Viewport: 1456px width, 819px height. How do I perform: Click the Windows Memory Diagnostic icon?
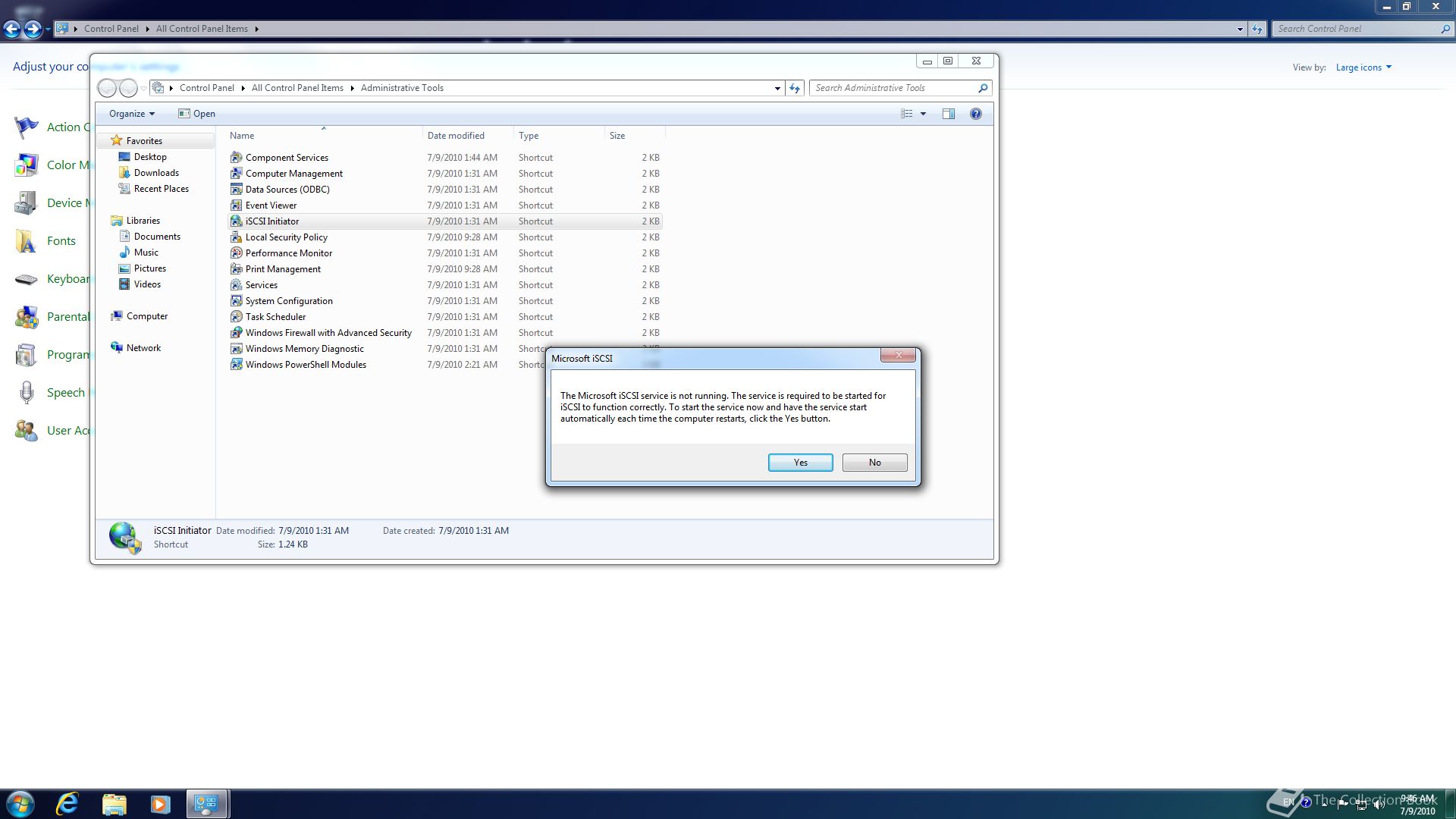(236, 349)
